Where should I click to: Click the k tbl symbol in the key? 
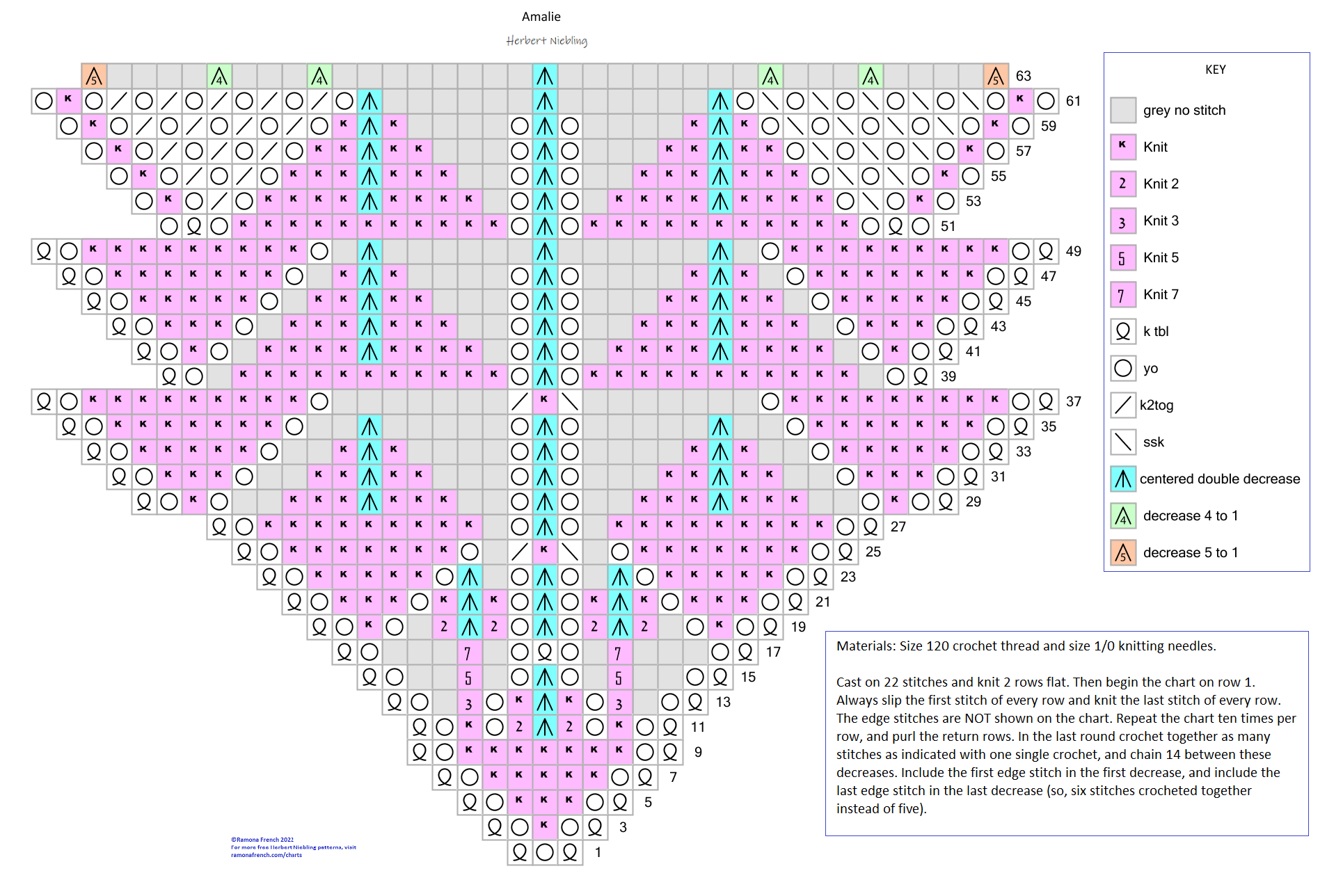click(1122, 332)
